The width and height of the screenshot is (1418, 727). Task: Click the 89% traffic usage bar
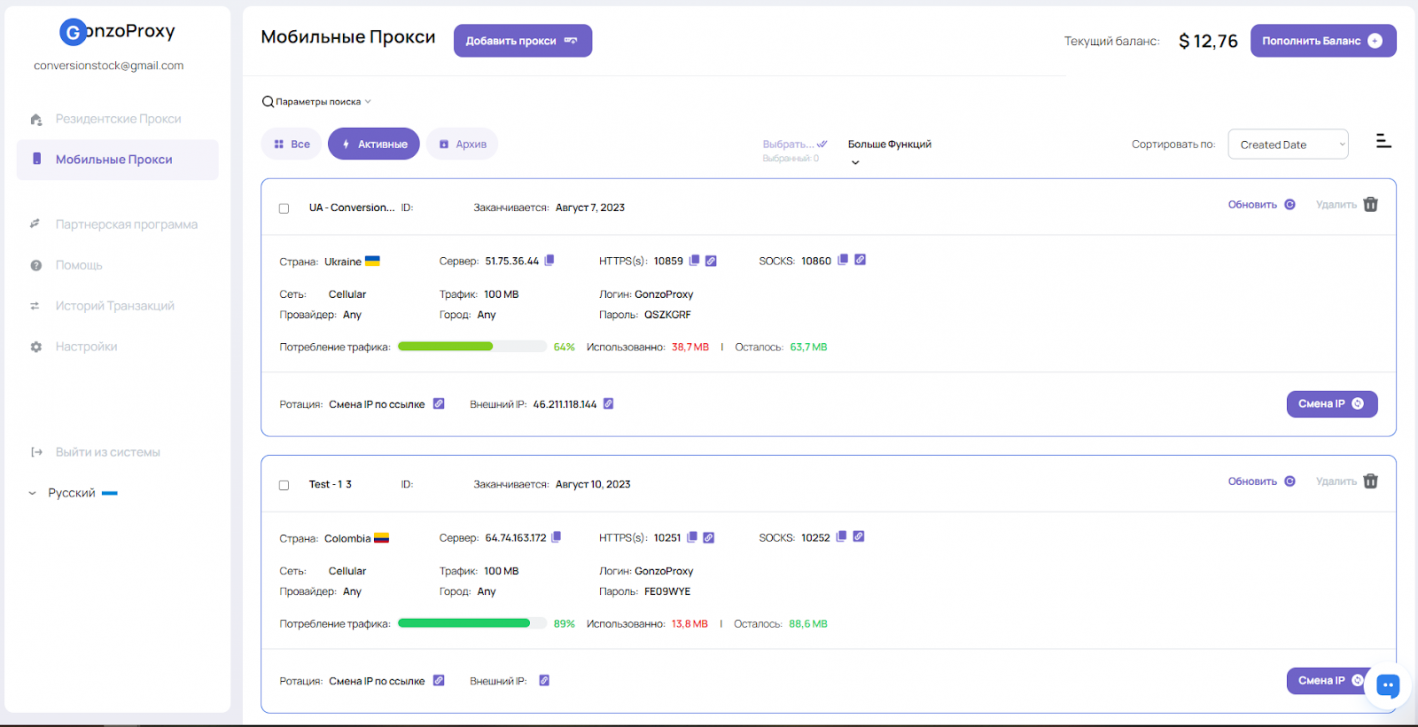(x=472, y=623)
